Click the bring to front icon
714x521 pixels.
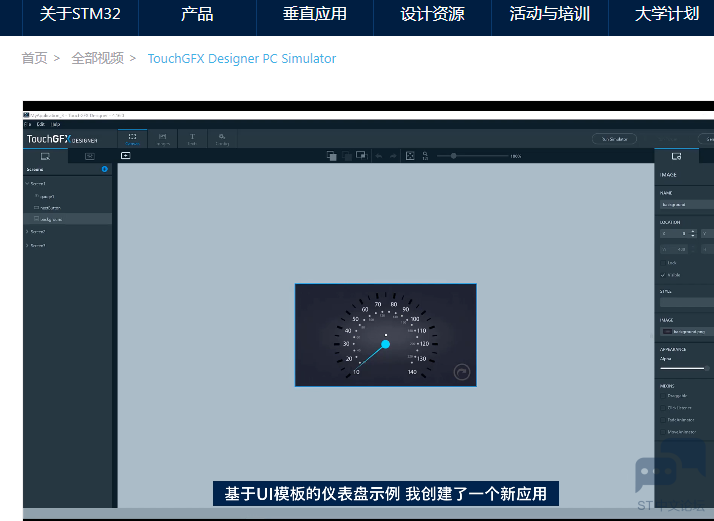(332, 156)
